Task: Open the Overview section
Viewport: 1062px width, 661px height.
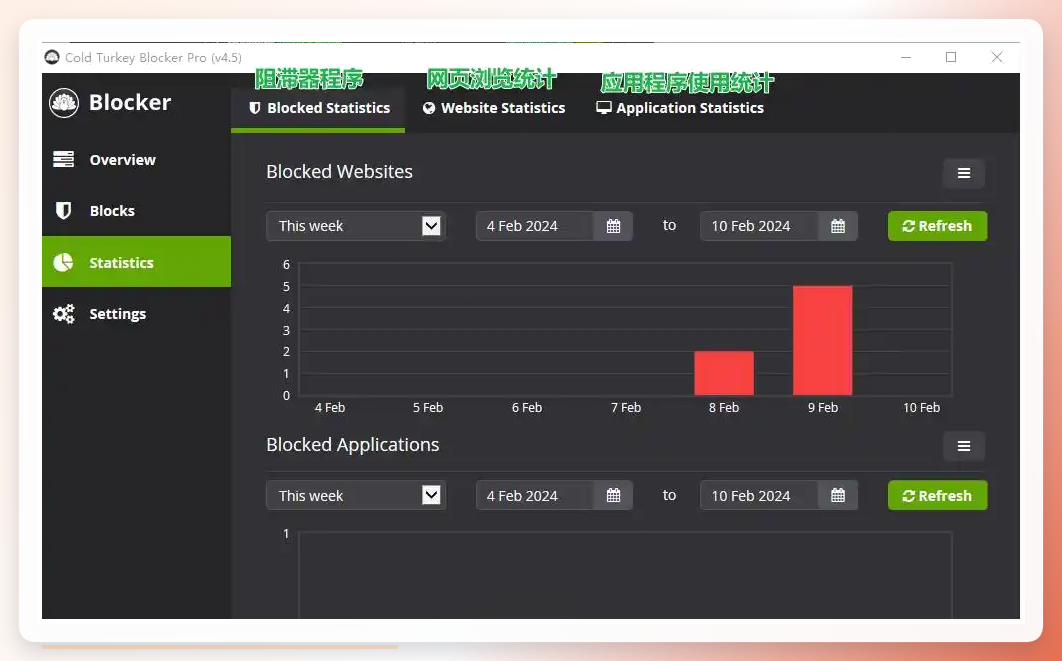Action: [x=136, y=160]
